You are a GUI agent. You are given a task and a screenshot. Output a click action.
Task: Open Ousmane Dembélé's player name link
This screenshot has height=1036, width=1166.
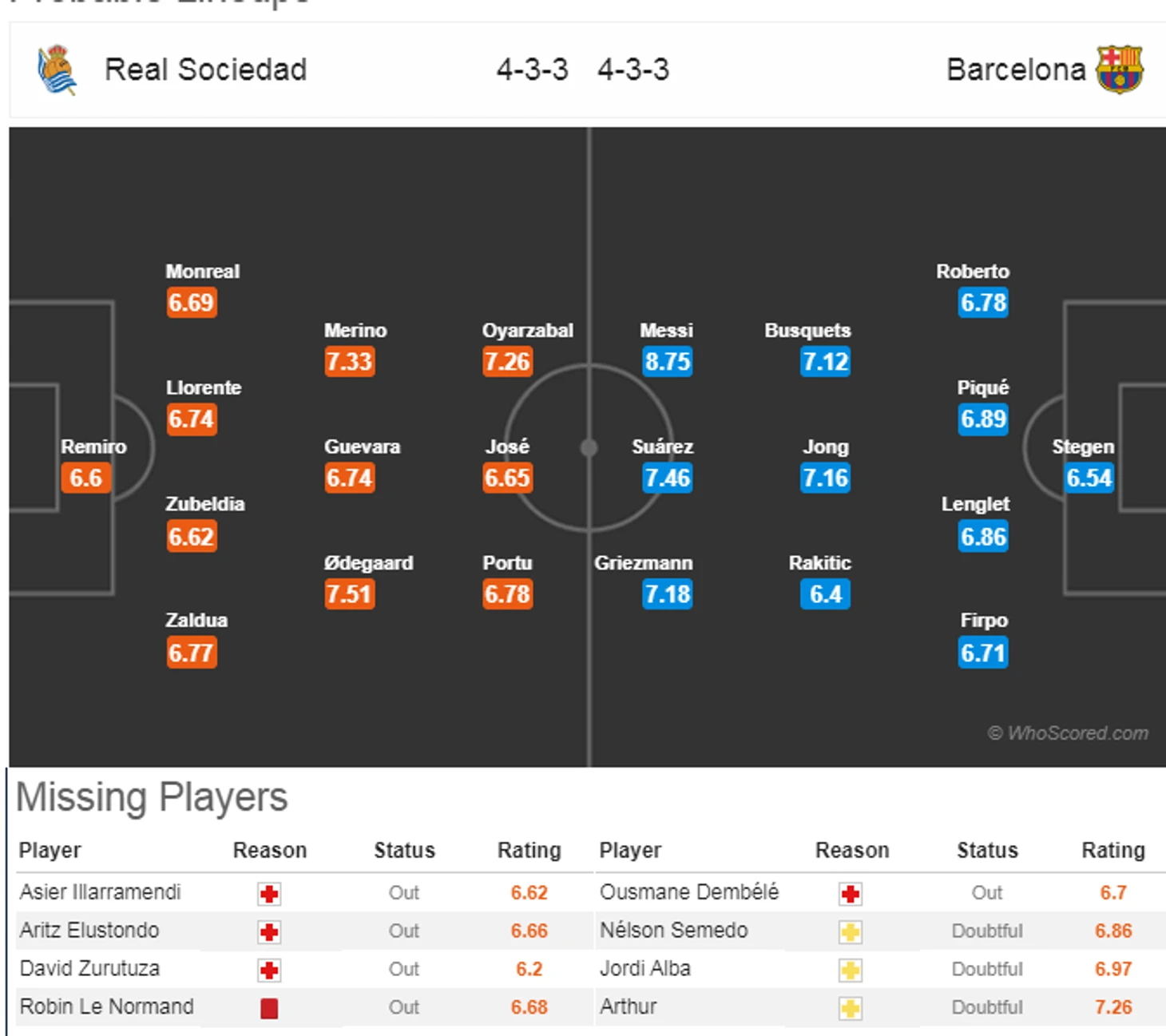click(688, 892)
